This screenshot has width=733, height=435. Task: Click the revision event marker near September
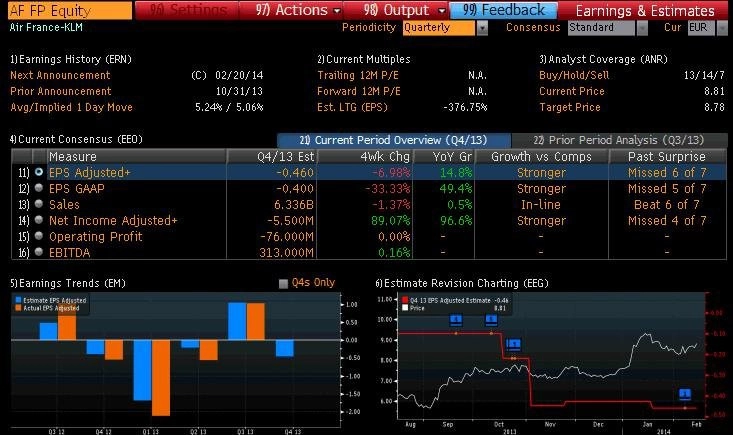456,321
